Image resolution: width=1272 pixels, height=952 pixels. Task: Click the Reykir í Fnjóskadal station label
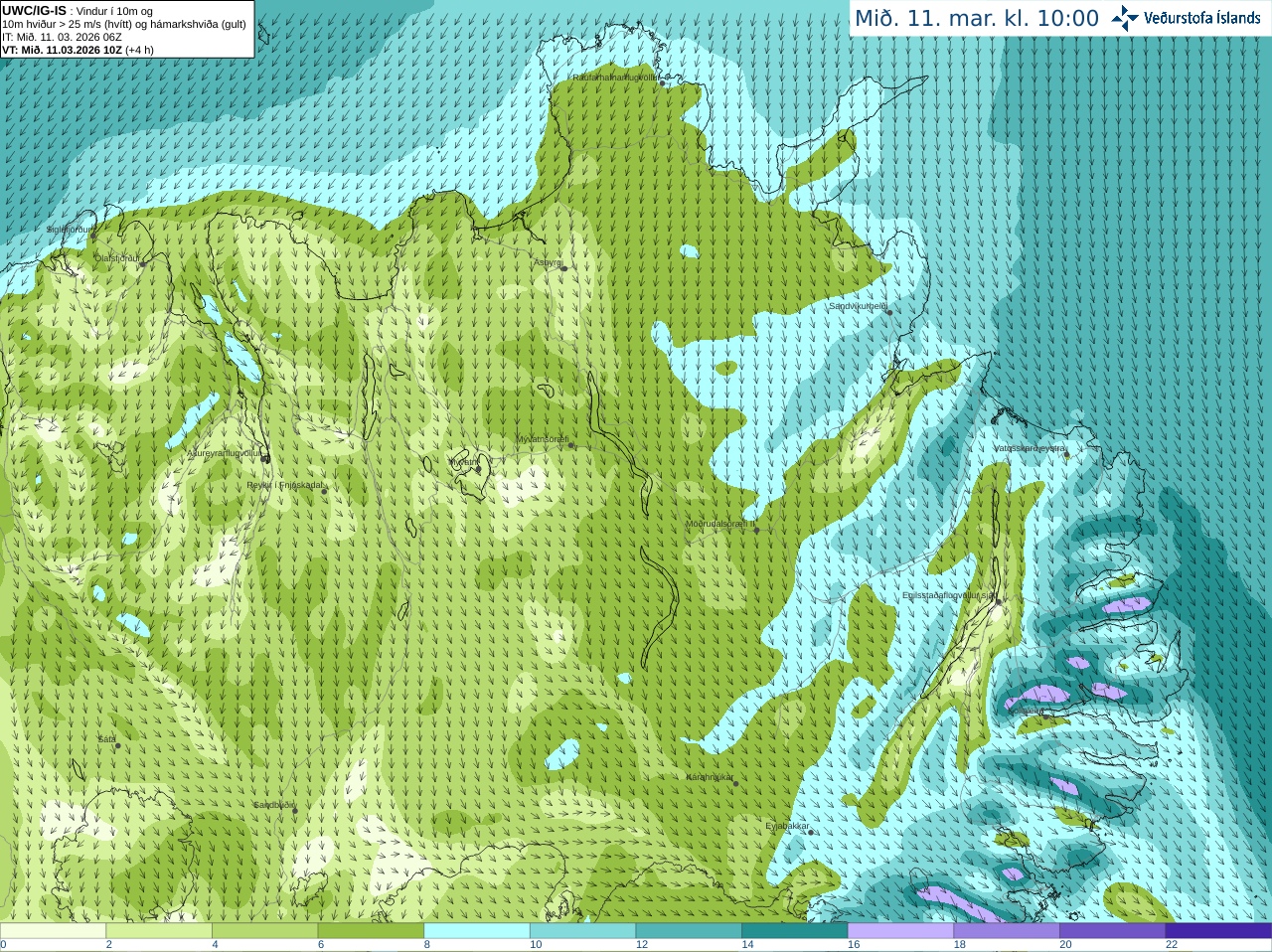point(285,485)
